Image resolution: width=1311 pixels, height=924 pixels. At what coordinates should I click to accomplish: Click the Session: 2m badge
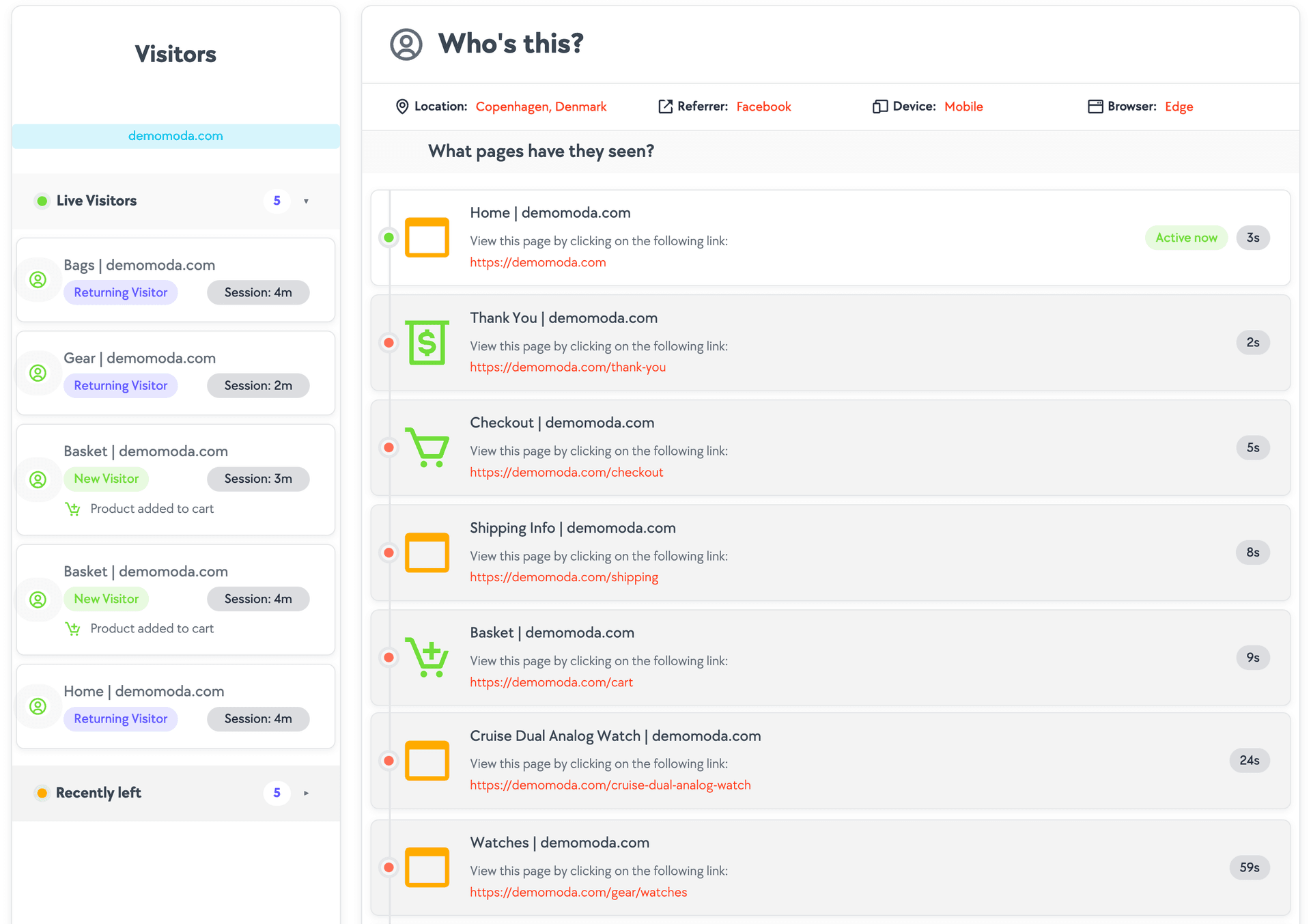(258, 386)
